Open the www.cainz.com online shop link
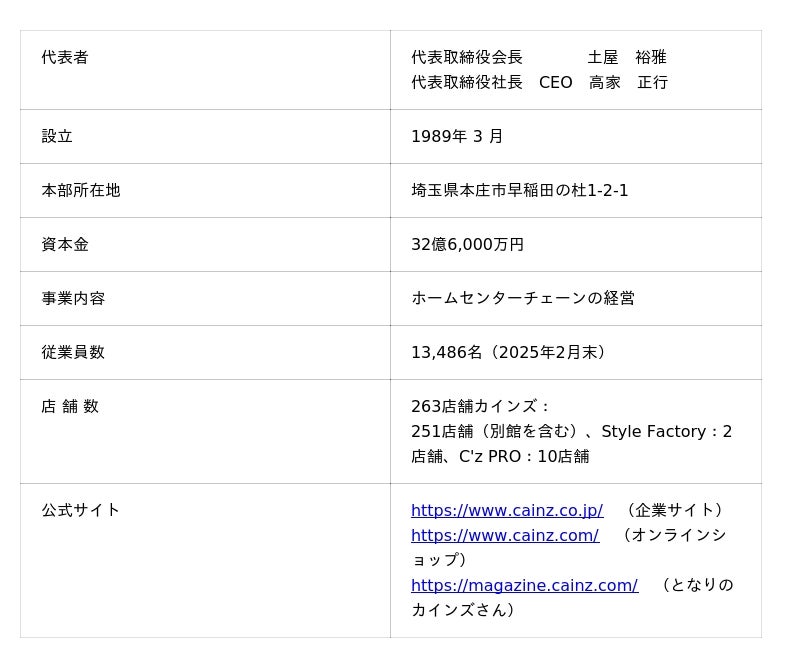This screenshot has height=668, width=800. coord(504,535)
